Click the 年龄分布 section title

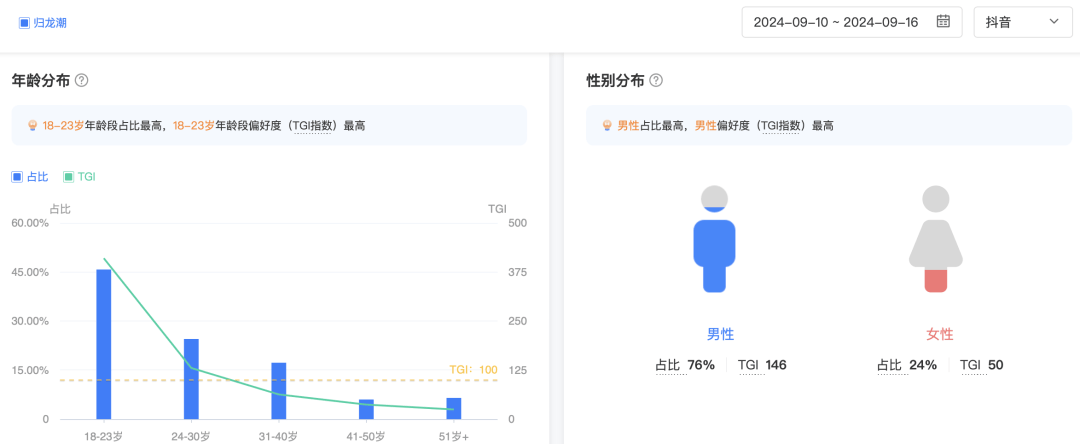click(x=41, y=81)
